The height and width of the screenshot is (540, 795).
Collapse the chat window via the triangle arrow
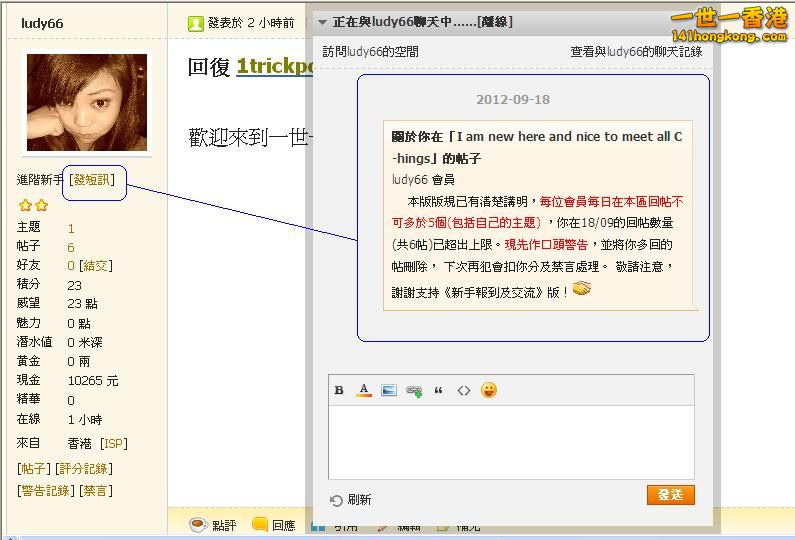pos(322,22)
